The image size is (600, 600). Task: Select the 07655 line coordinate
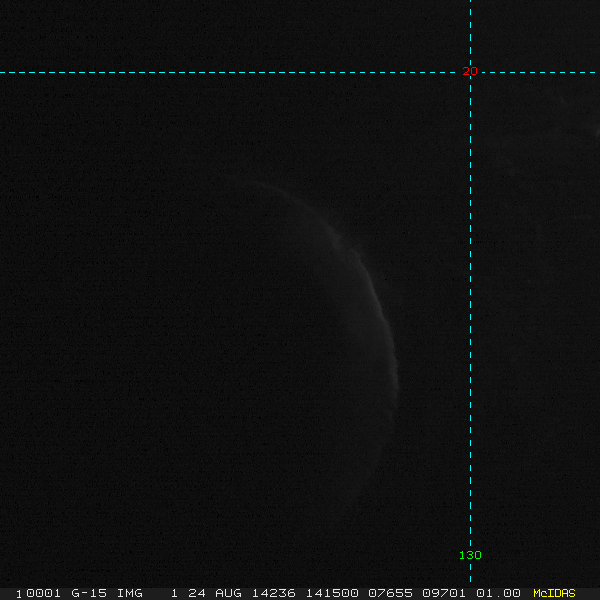tap(390, 593)
